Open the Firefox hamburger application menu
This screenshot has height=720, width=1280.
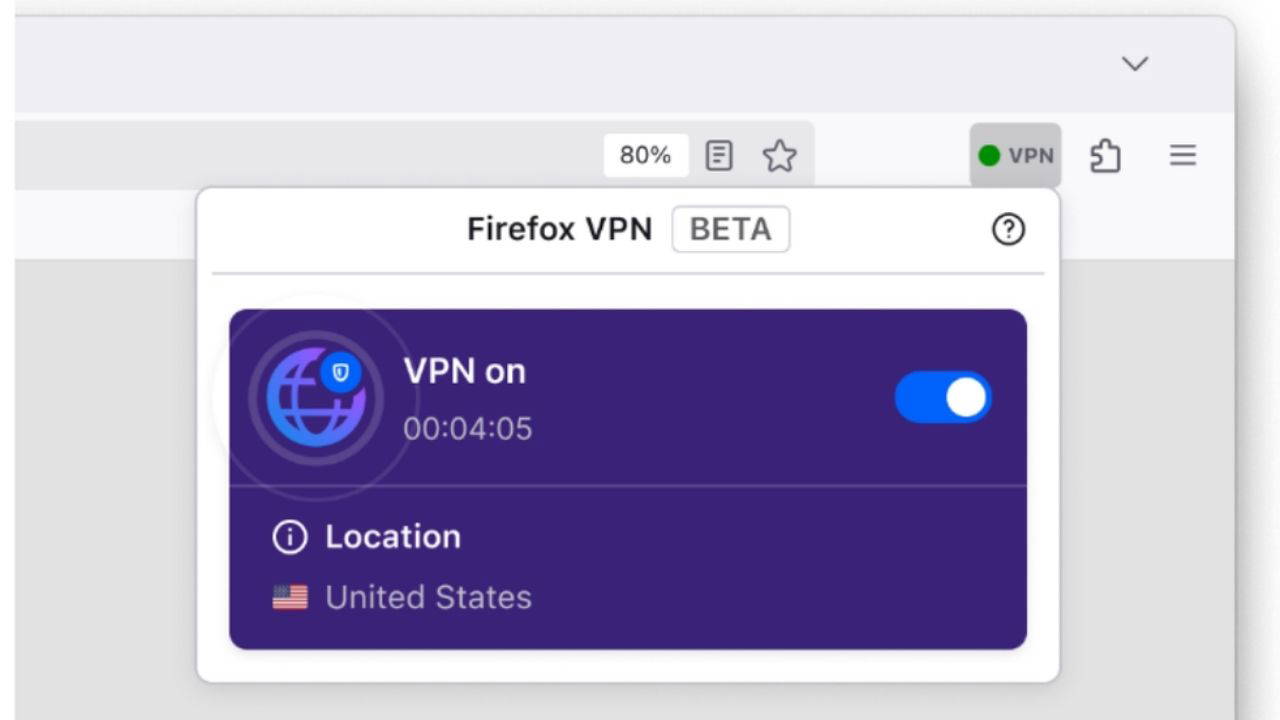pyautogui.click(x=1183, y=155)
